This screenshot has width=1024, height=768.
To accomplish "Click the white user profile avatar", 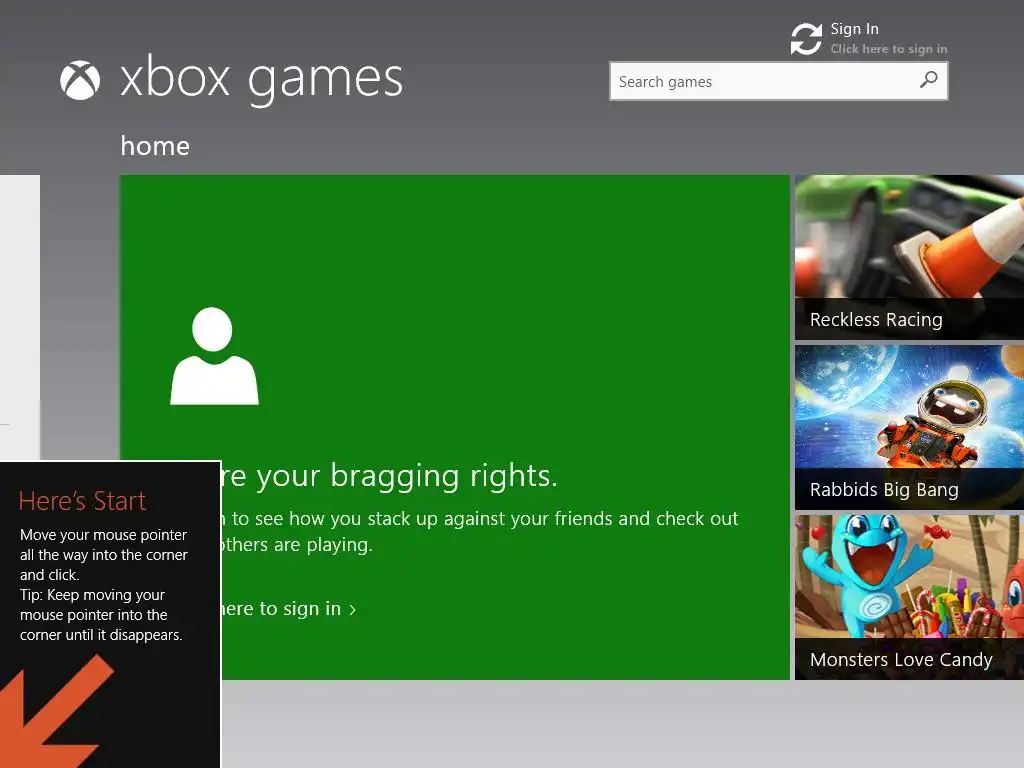I will tap(214, 356).
